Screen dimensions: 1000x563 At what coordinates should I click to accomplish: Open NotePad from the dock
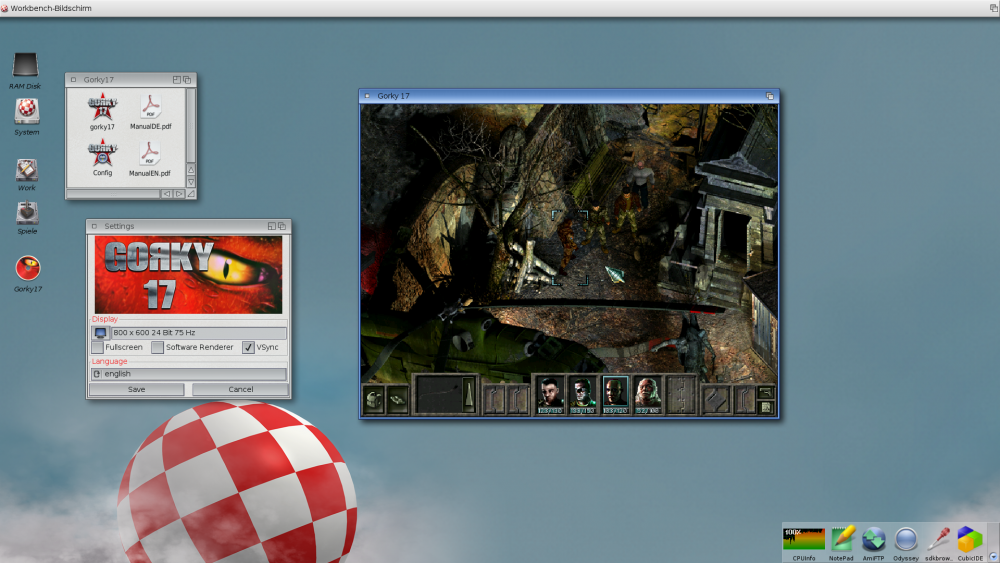(842, 540)
